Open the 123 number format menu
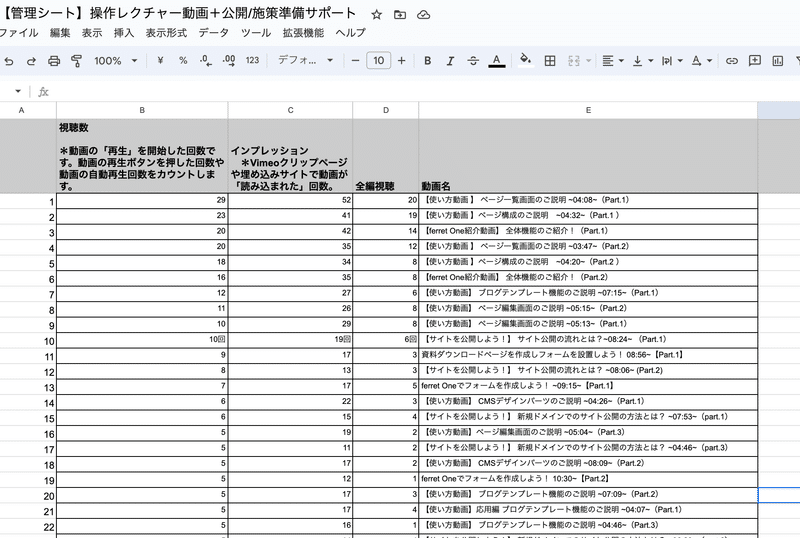This screenshot has width=800, height=538. 253,60
